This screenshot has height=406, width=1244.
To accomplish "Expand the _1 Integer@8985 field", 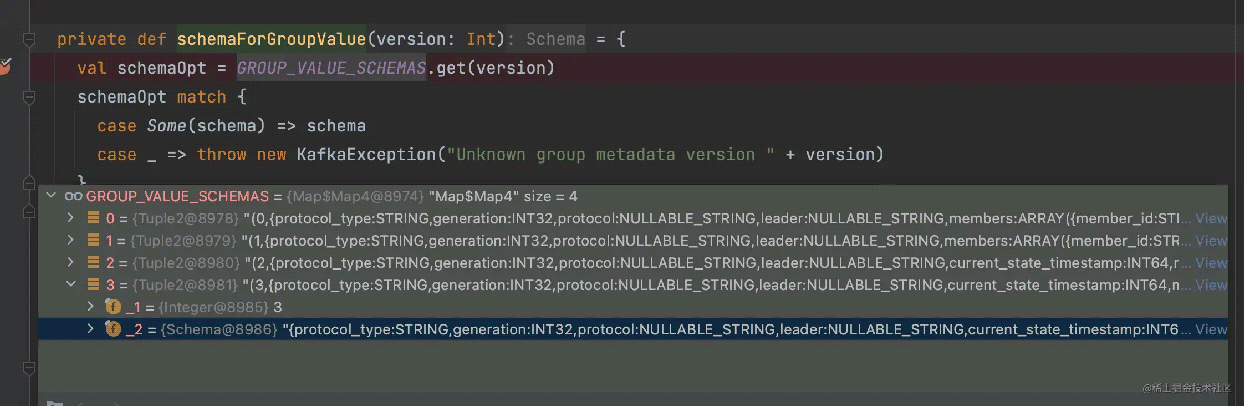I will pyautogui.click(x=90, y=306).
